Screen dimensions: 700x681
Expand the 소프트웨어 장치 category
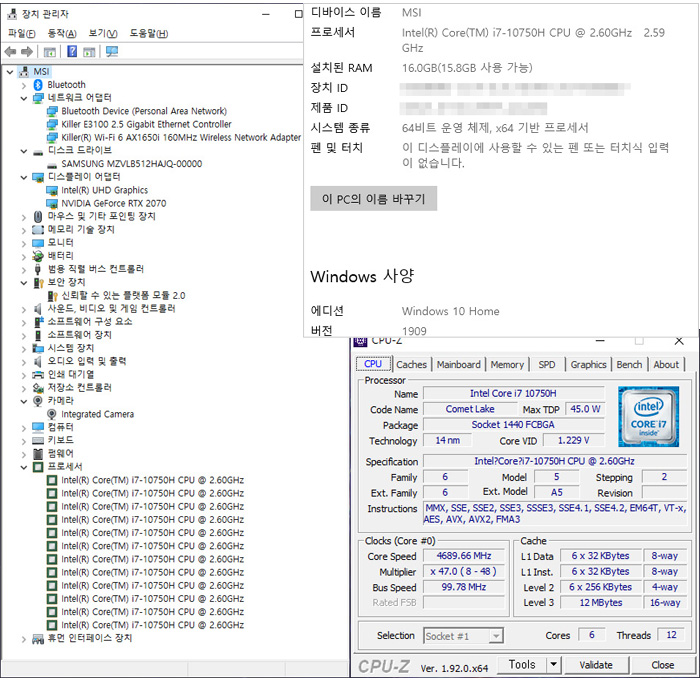(24, 335)
